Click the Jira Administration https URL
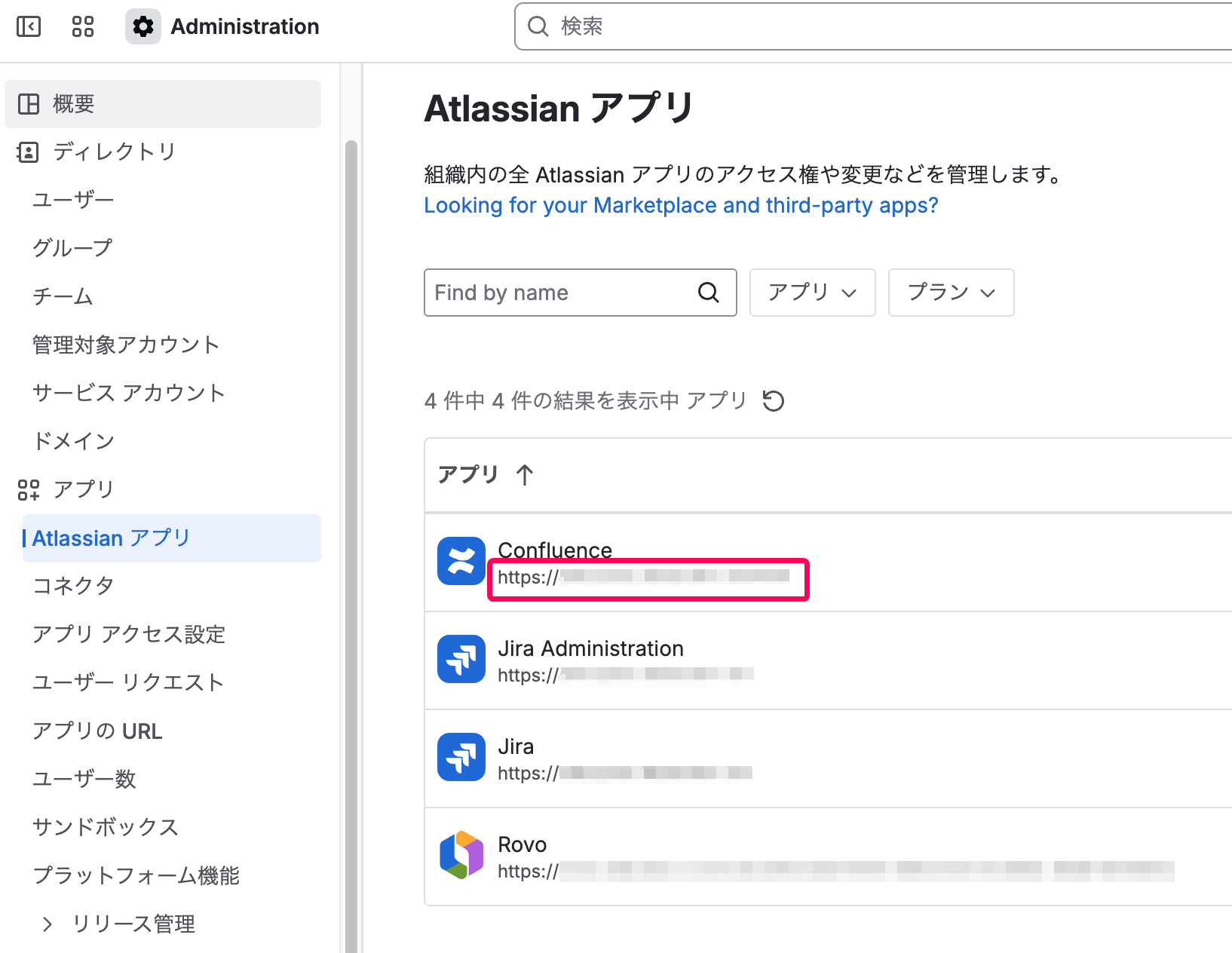1232x953 pixels. click(626, 676)
